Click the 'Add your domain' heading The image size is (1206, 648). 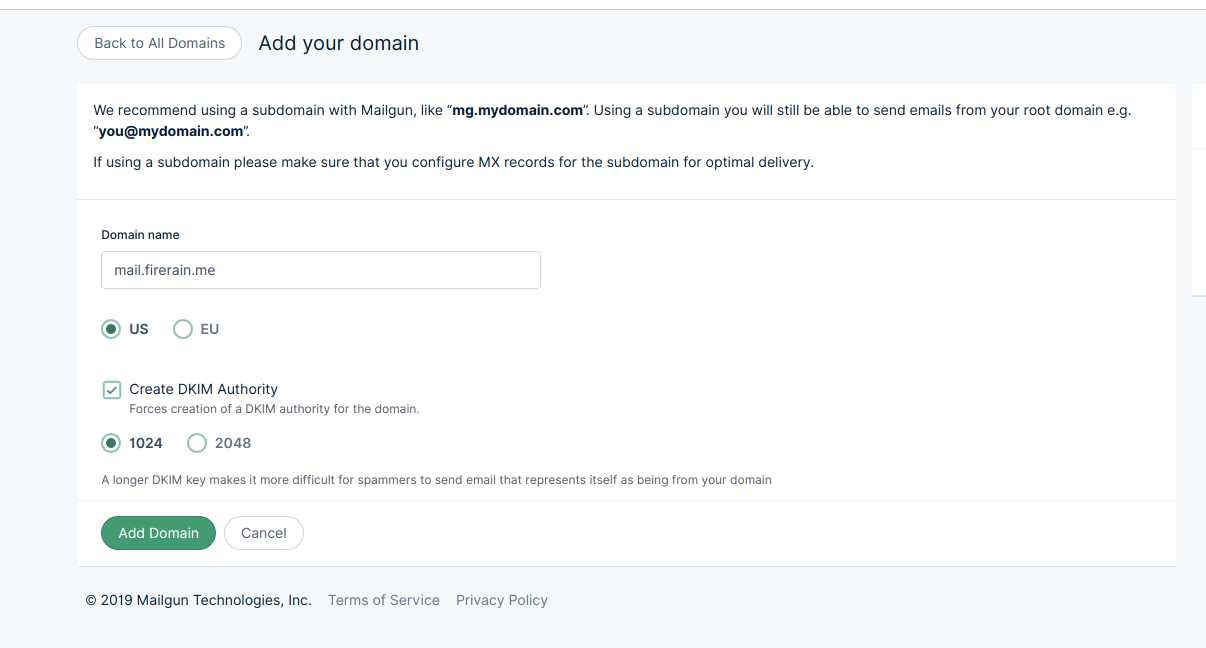[339, 43]
